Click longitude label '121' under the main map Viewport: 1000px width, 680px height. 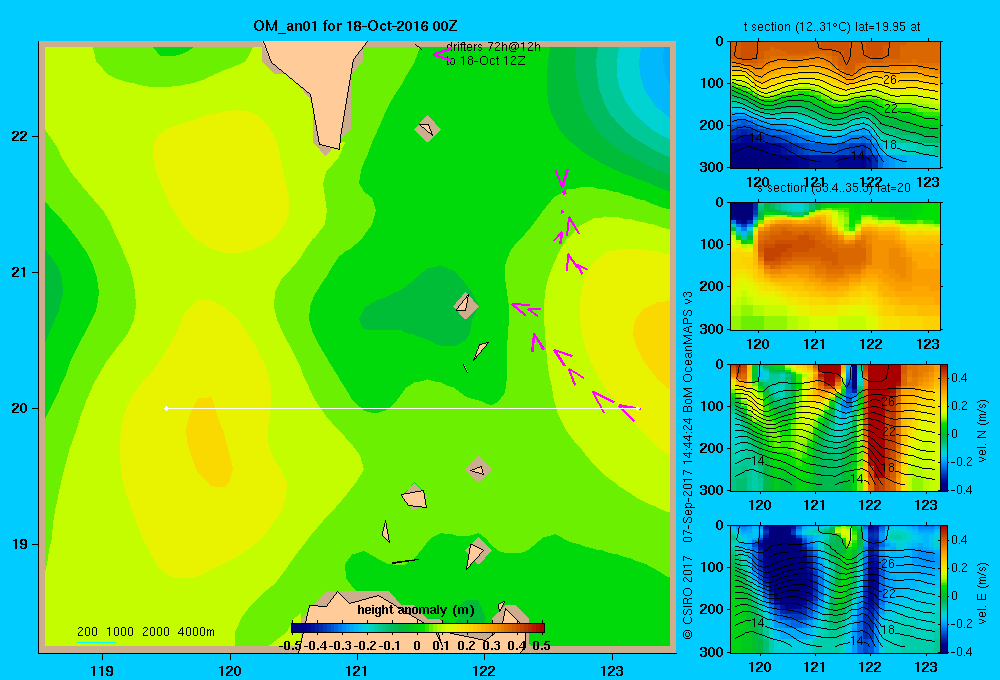(x=357, y=670)
